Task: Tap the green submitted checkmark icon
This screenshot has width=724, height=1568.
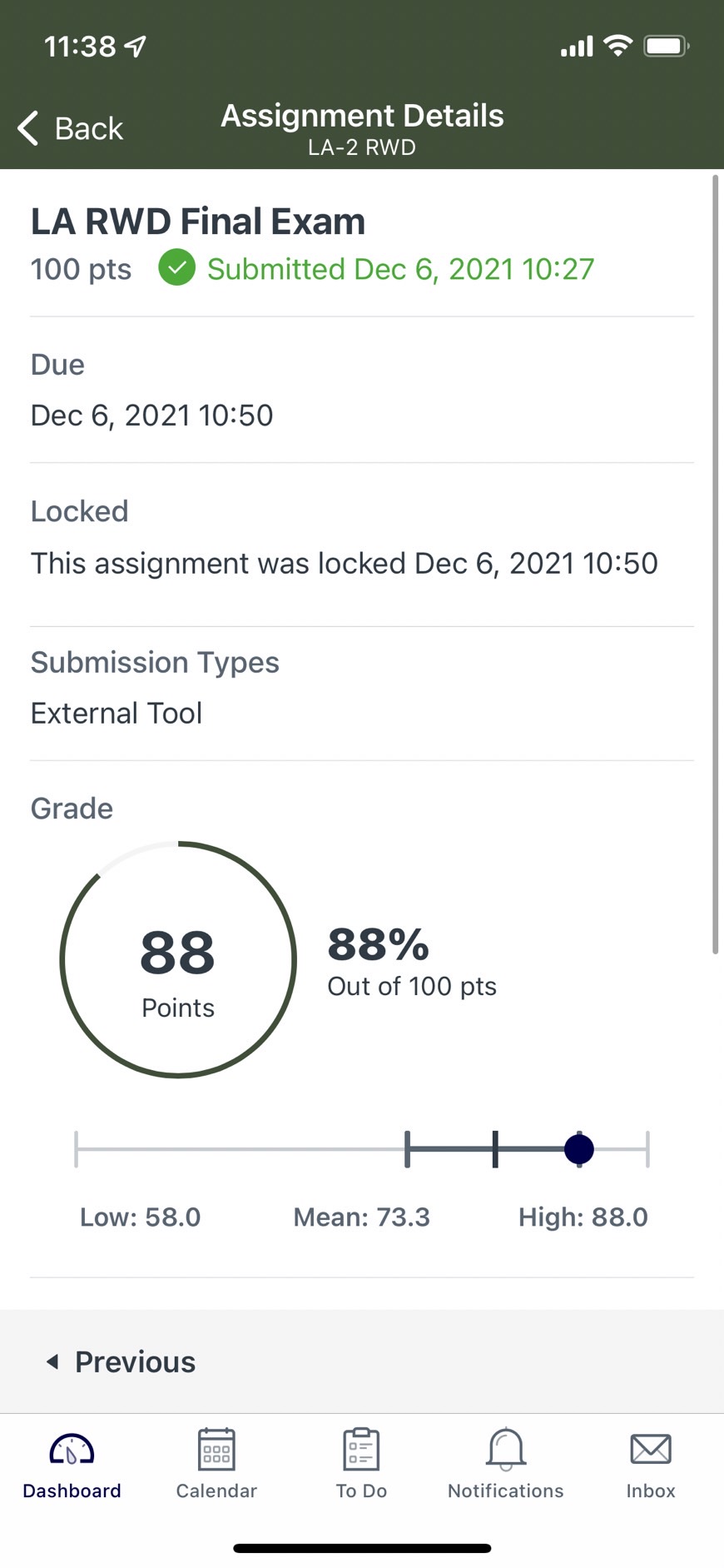Action: (177, 268)
